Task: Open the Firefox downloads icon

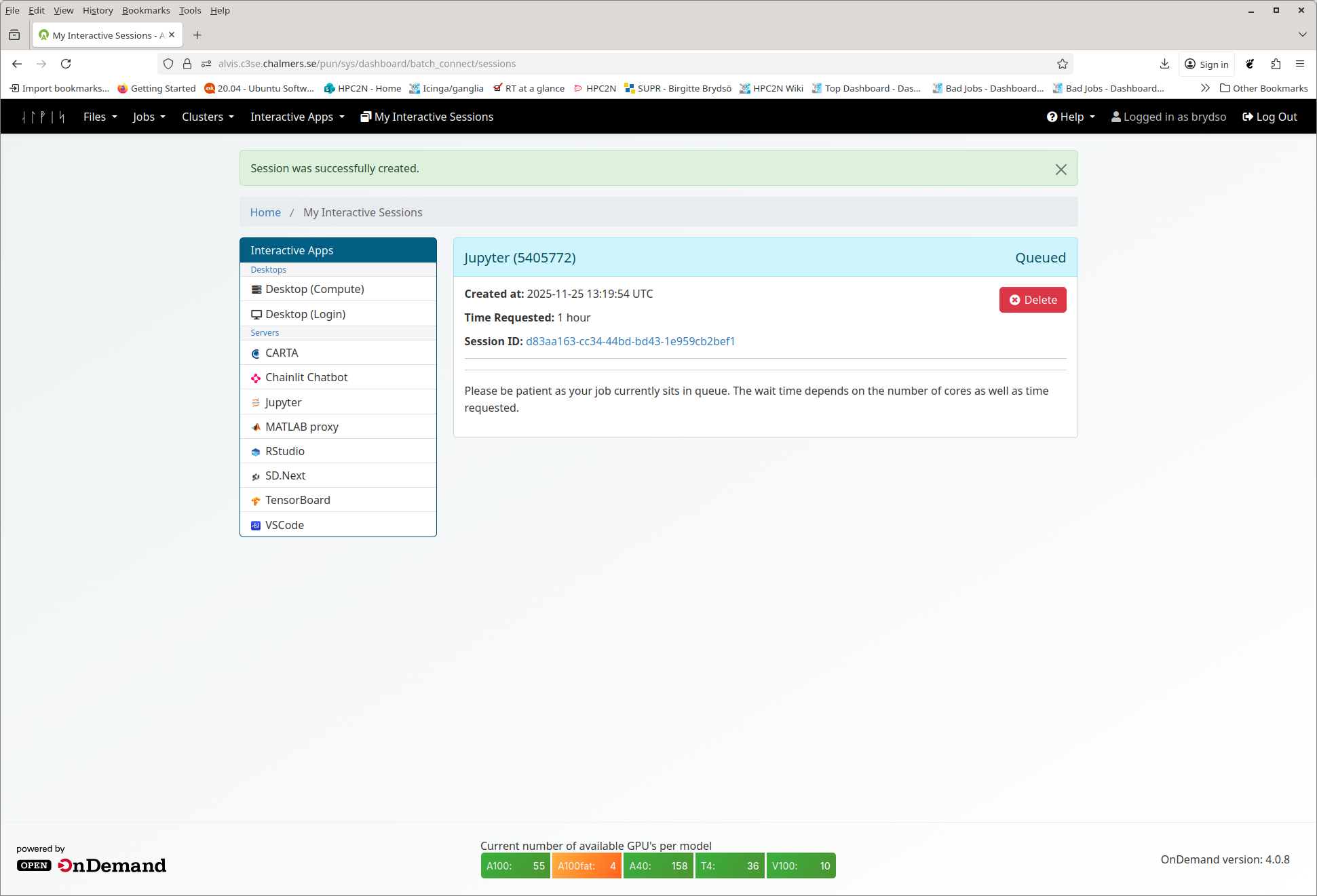Action: [1164, 64]
